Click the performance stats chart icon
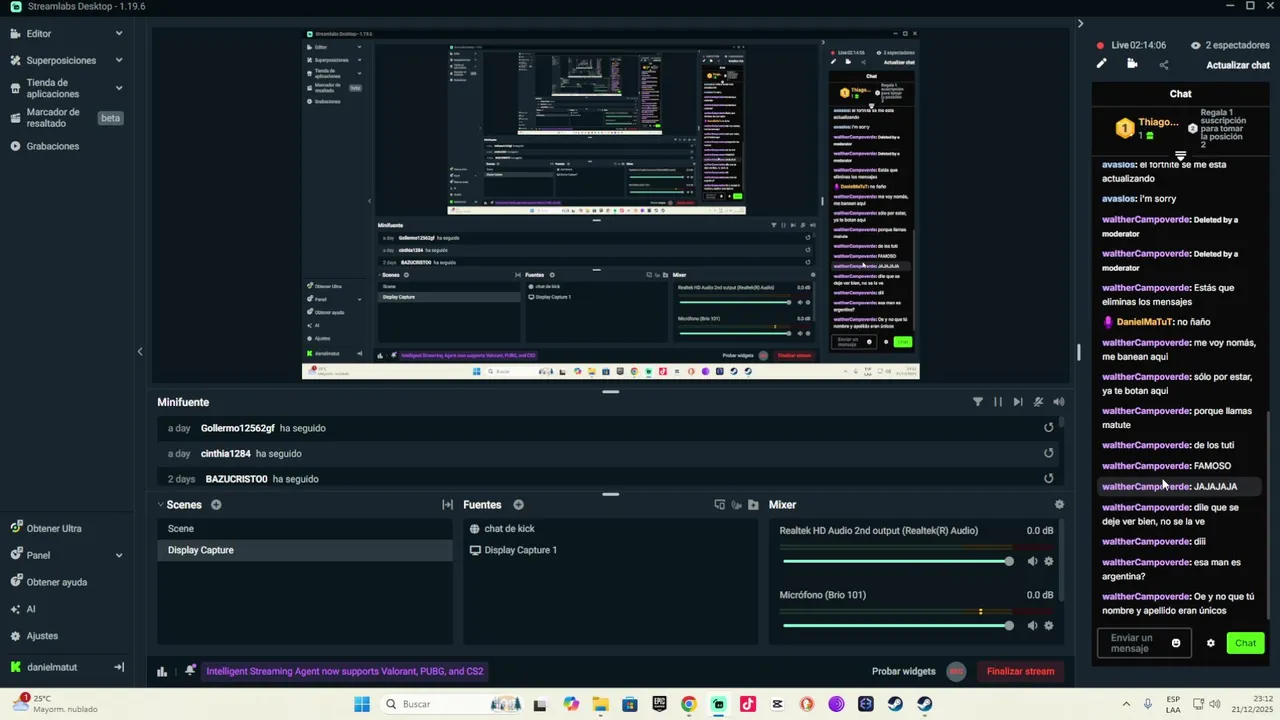The image size is (1280, 720). click(x=162, y=671)
